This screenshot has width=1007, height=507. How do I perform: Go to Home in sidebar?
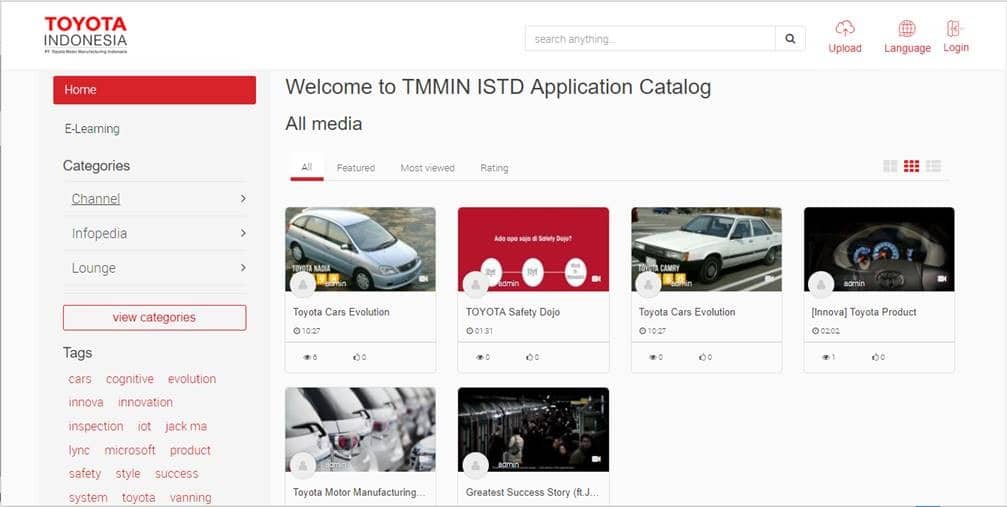pos(154,90)
